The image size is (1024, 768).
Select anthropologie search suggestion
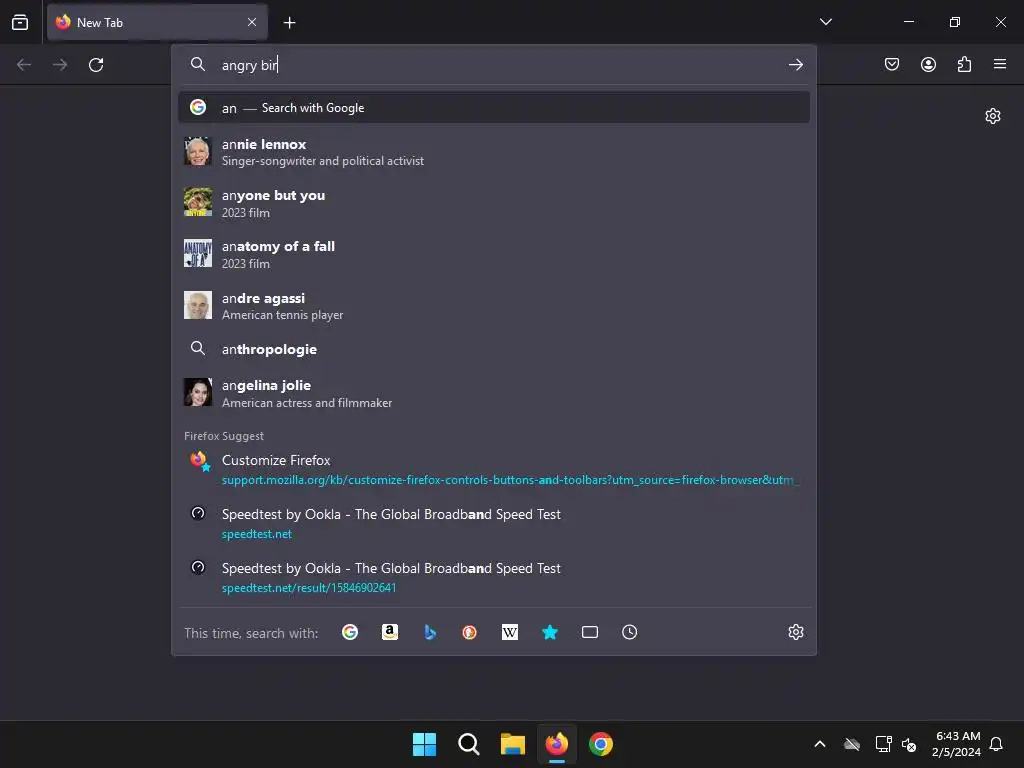(x=494, y=349)
